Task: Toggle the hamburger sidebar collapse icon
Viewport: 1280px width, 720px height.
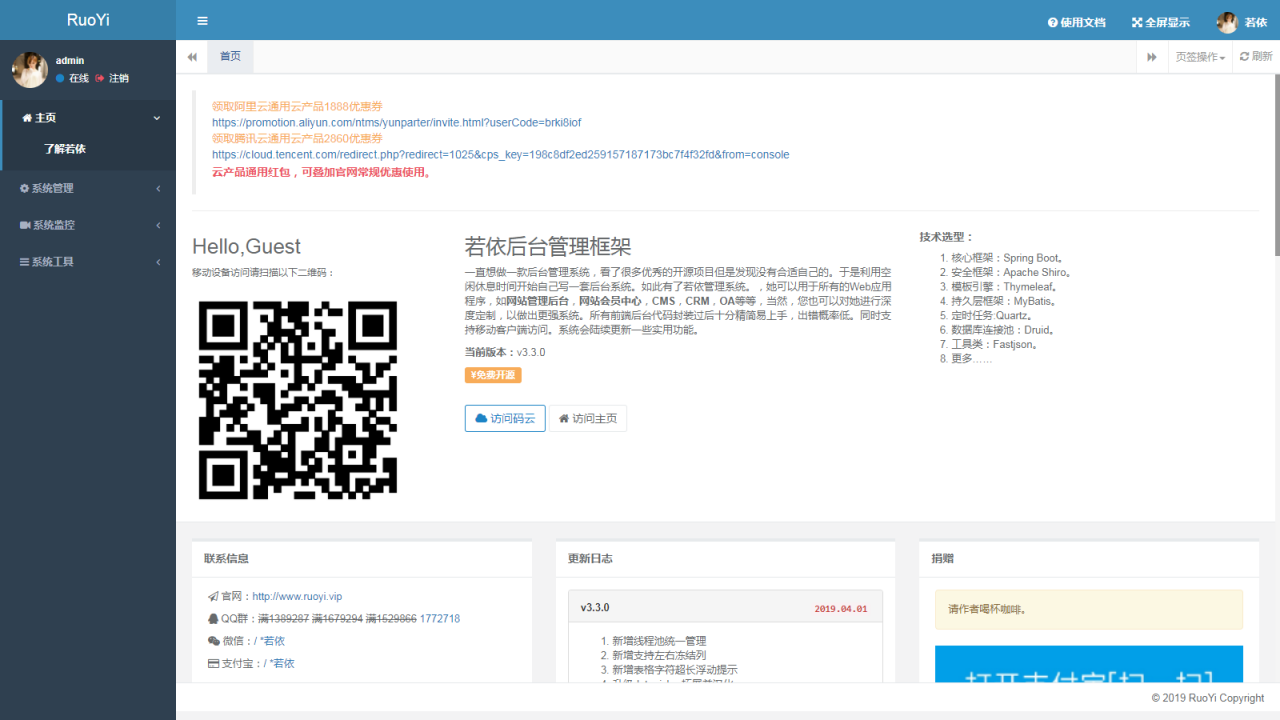Action: pyautogui.click(x=203, y=21)
